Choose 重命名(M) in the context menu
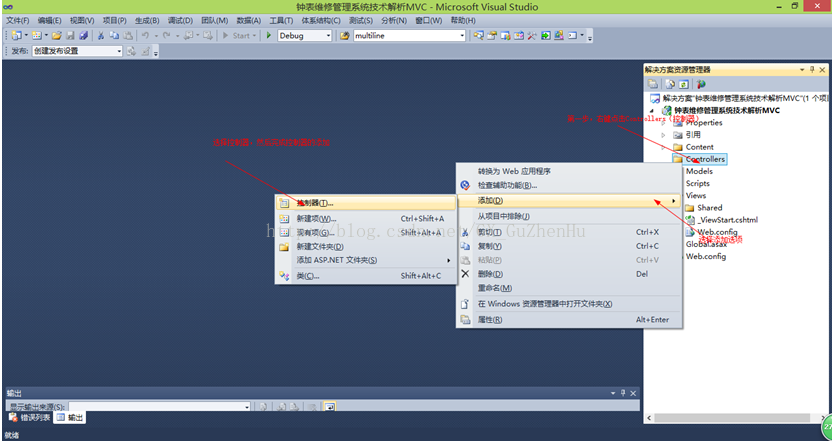This screenshot has width=832, height=441. [569, 288]
